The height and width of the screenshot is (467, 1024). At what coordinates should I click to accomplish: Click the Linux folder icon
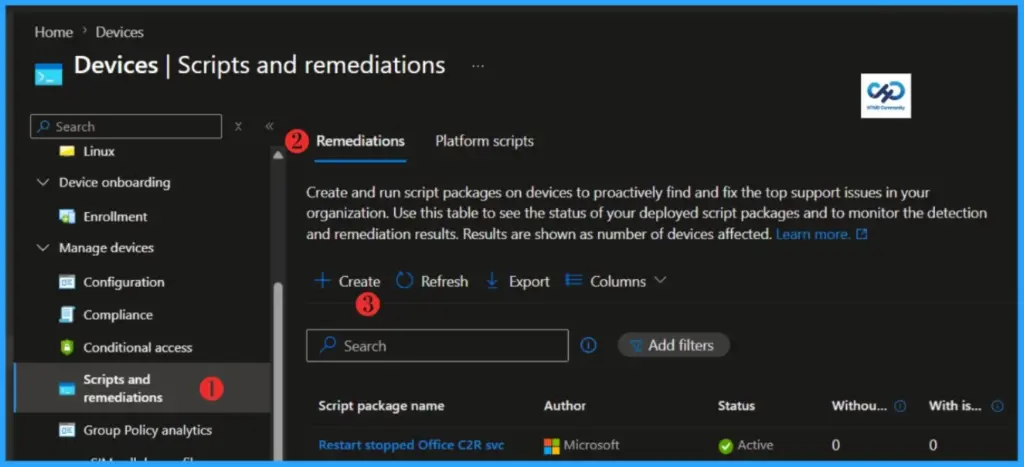coord(67,151)
